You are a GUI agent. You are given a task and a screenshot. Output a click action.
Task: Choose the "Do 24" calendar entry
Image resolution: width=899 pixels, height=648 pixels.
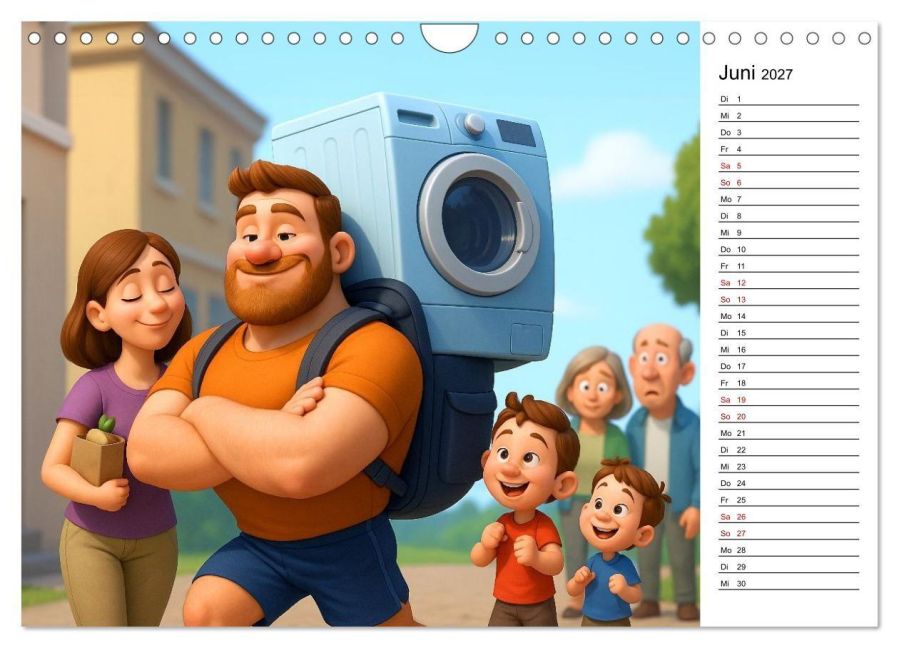789,483
